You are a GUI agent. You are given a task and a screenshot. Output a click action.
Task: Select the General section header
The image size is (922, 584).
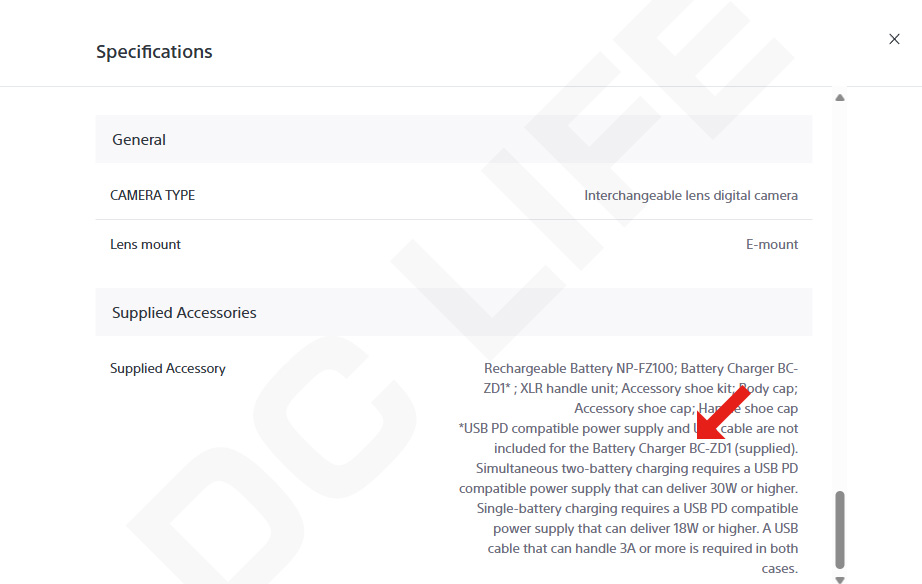click(454, 139)
